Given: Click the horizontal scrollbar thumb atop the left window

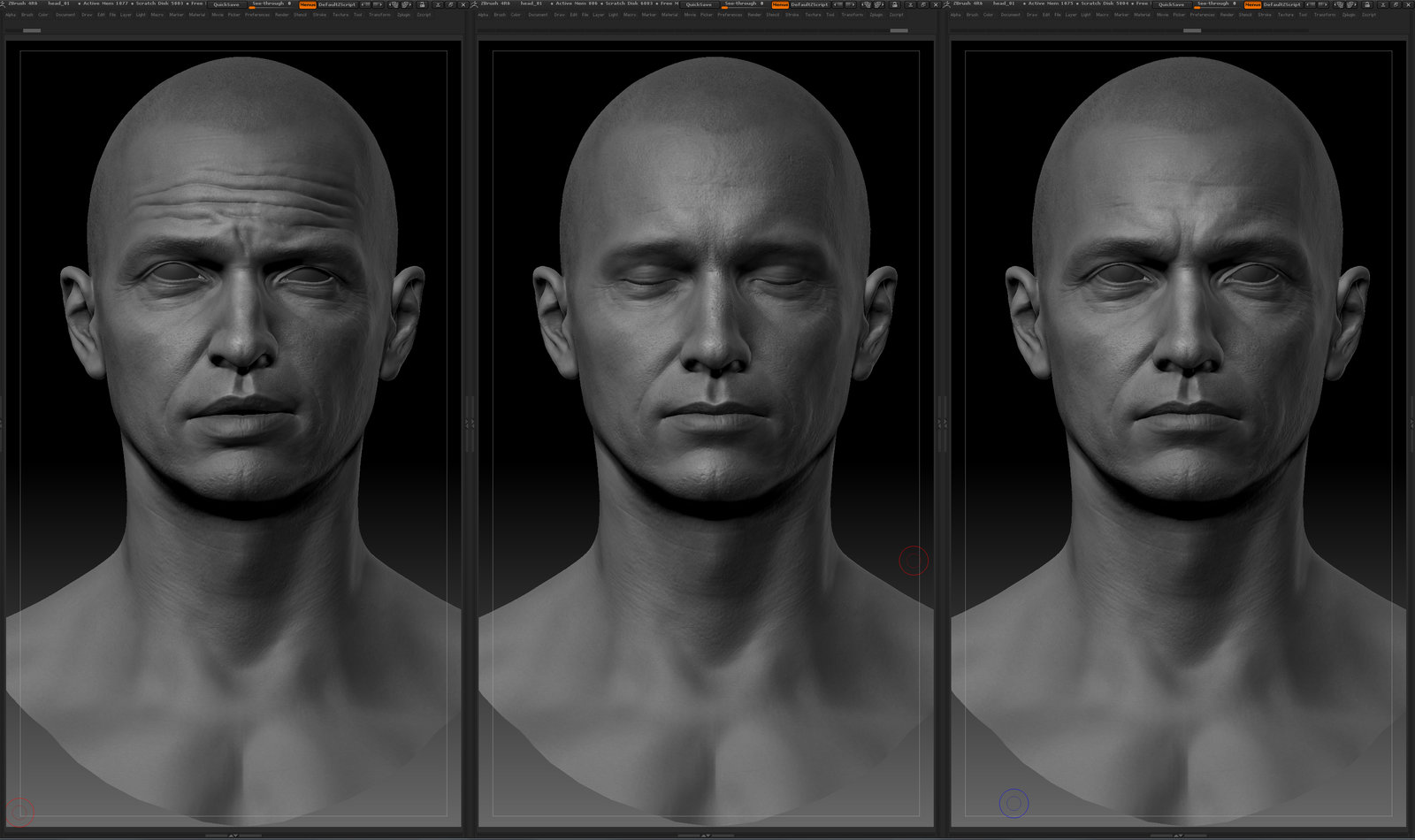Looking at the screenshot, I should pyautogui.click(x=32, y=30).
